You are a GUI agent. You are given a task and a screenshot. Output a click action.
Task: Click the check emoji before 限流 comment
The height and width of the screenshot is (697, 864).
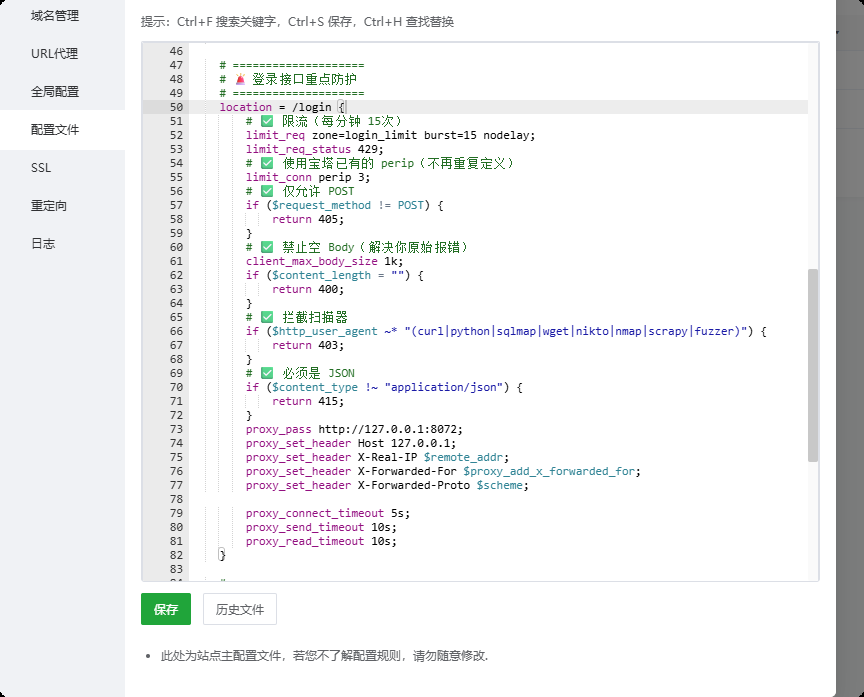pos(267,121)
